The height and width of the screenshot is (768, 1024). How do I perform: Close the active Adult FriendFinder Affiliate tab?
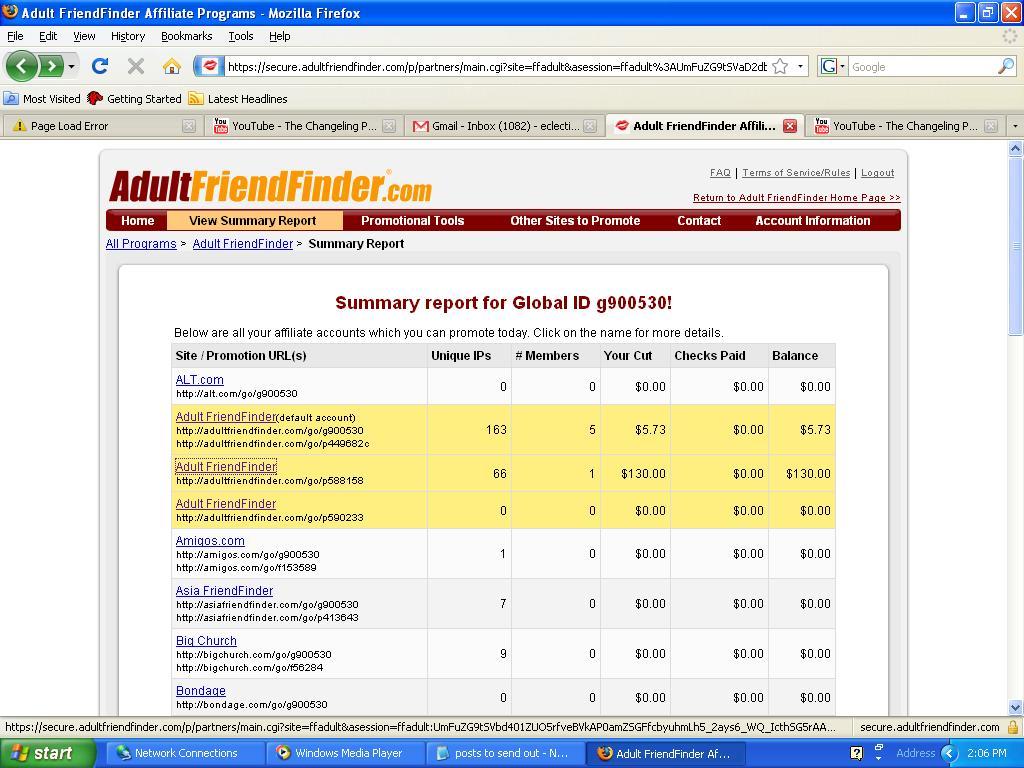(790, 126)
